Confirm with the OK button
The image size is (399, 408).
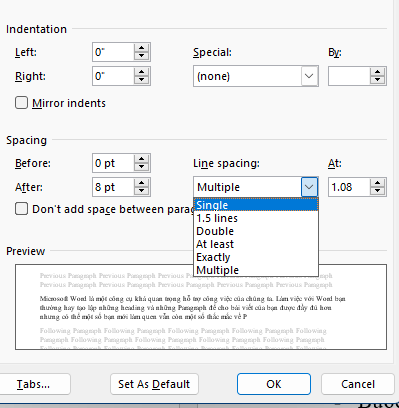click(x=274, y=384)
